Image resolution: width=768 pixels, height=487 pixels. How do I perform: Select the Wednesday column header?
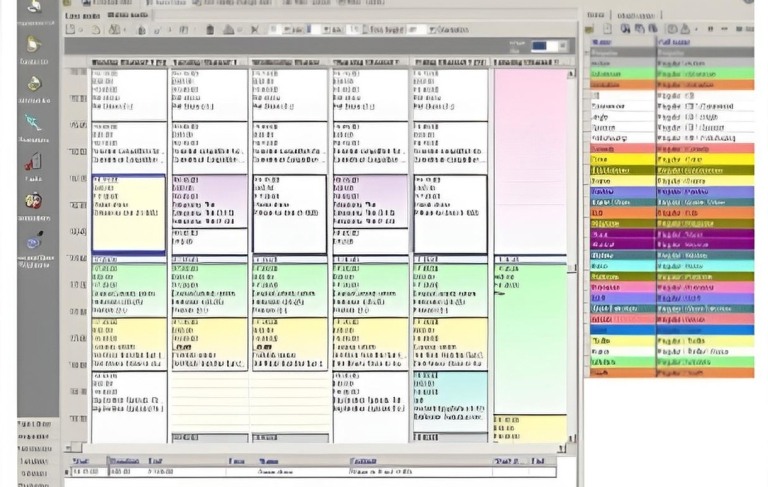tap(289, 62)
